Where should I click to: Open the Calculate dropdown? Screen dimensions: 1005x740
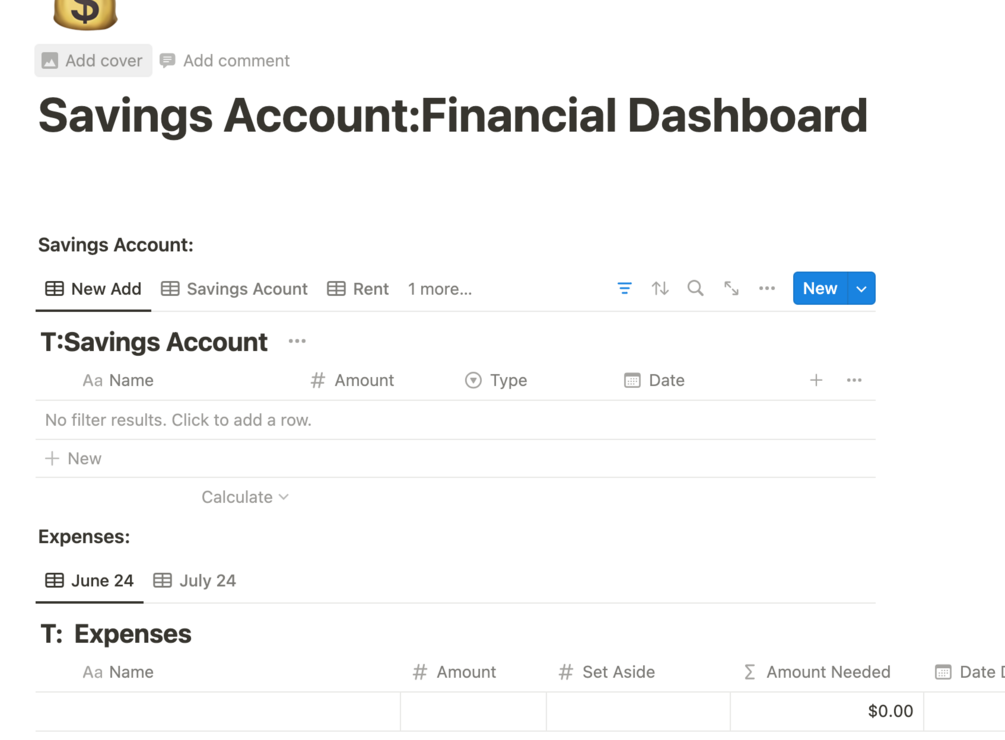tap(245, 497)
